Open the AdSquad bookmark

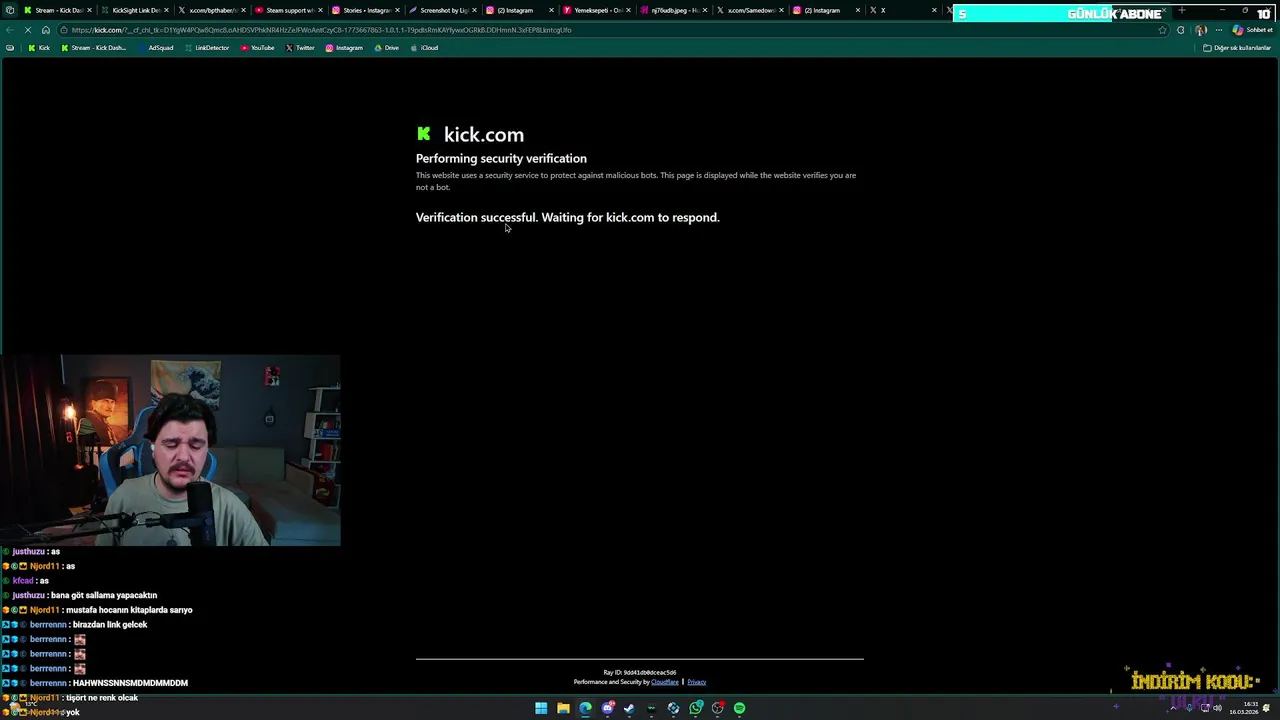[155, 48]
